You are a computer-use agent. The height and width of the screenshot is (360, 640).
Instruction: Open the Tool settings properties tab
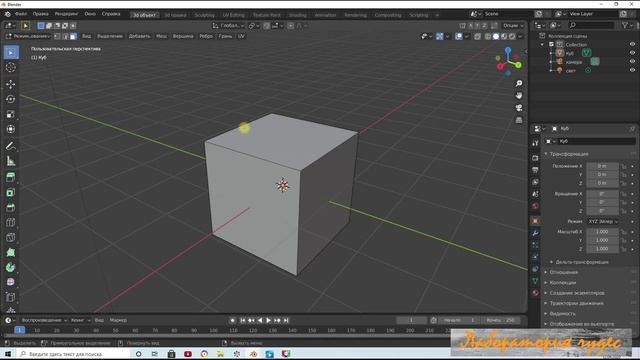pos(535,143)
